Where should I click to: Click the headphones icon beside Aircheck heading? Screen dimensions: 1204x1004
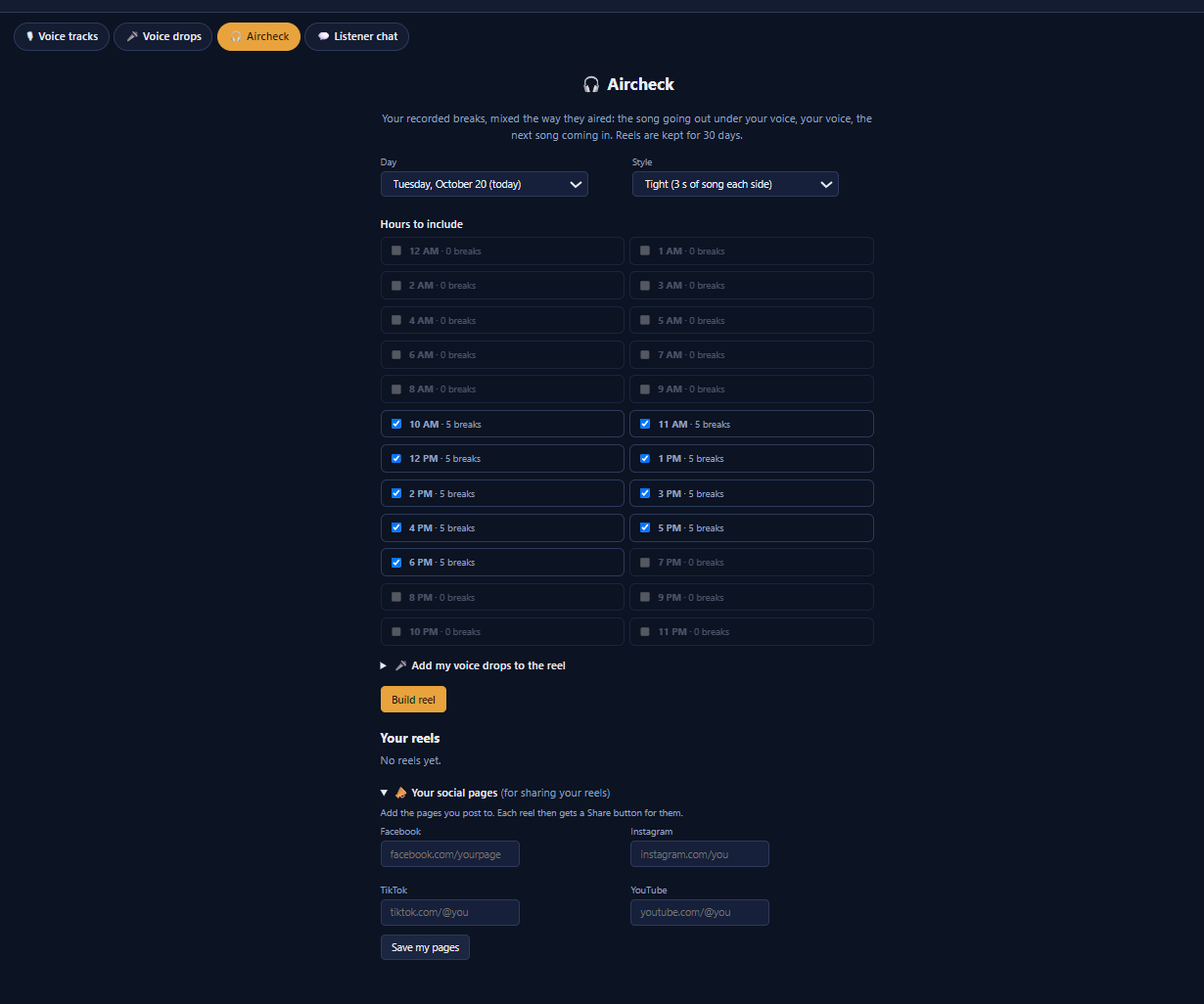pyautogui.click(x=591, y=84)
